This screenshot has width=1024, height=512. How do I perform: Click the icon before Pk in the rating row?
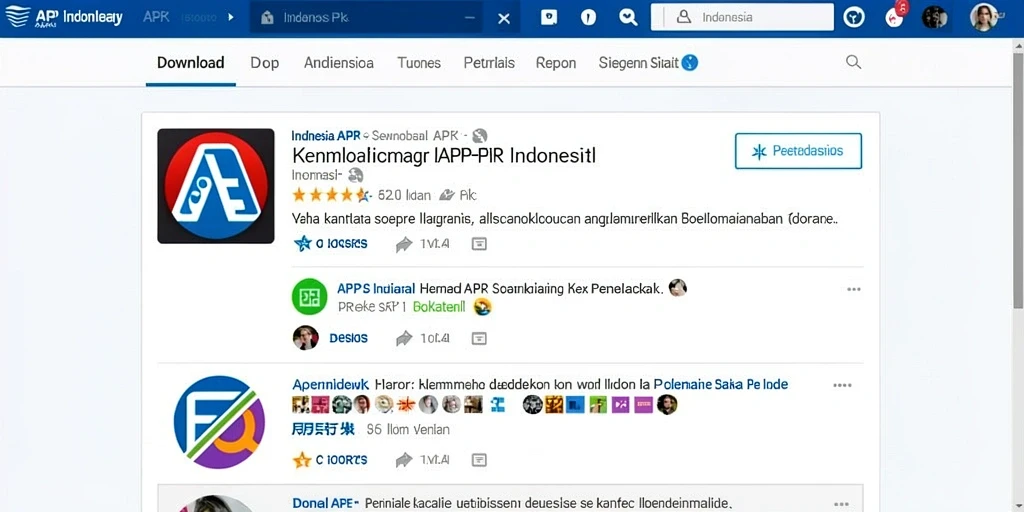click(447, 195)
